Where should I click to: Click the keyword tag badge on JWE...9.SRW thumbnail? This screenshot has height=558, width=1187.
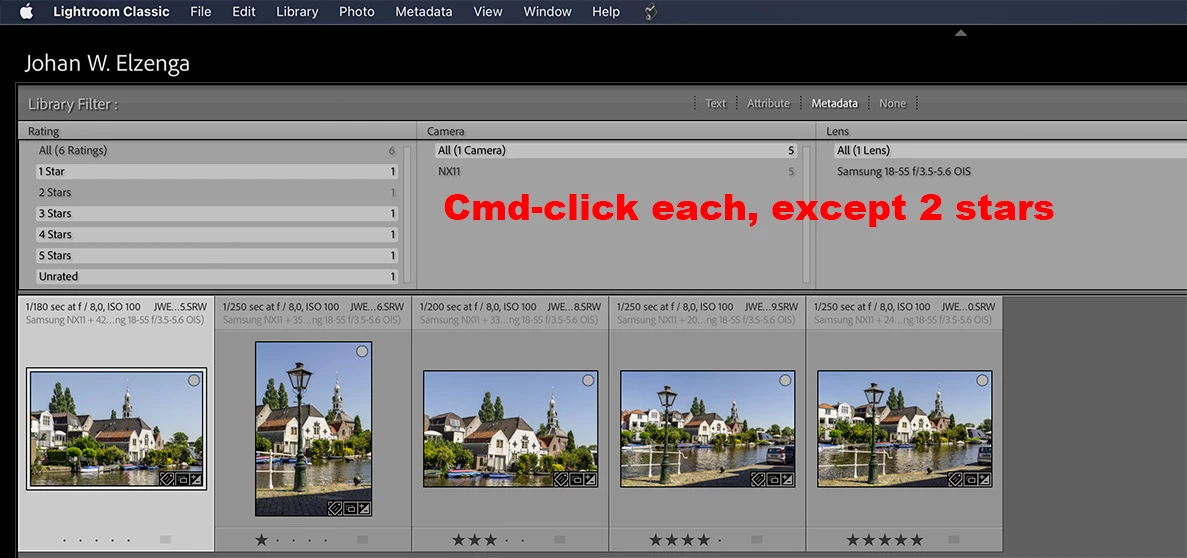pos(758,479)
